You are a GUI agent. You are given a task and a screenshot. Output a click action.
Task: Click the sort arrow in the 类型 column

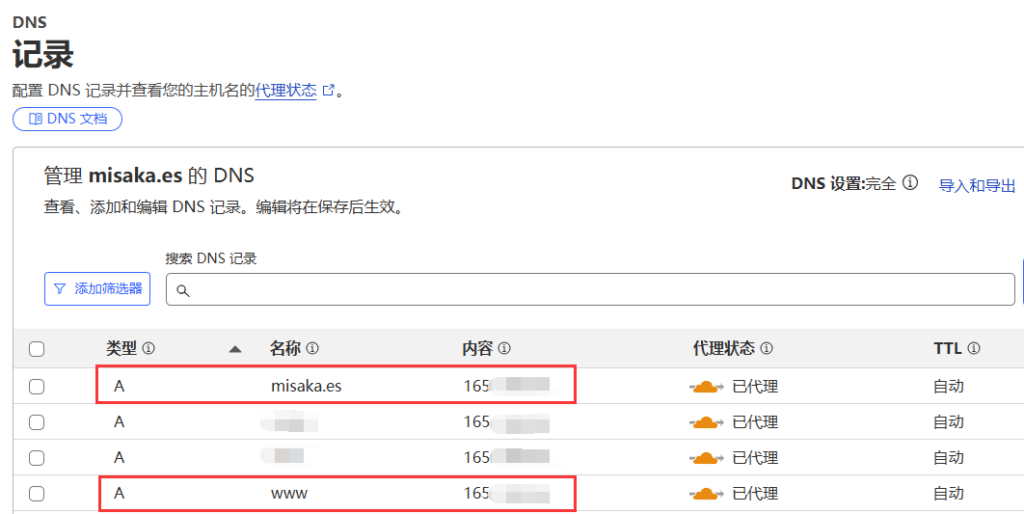[x=235, y=349]
